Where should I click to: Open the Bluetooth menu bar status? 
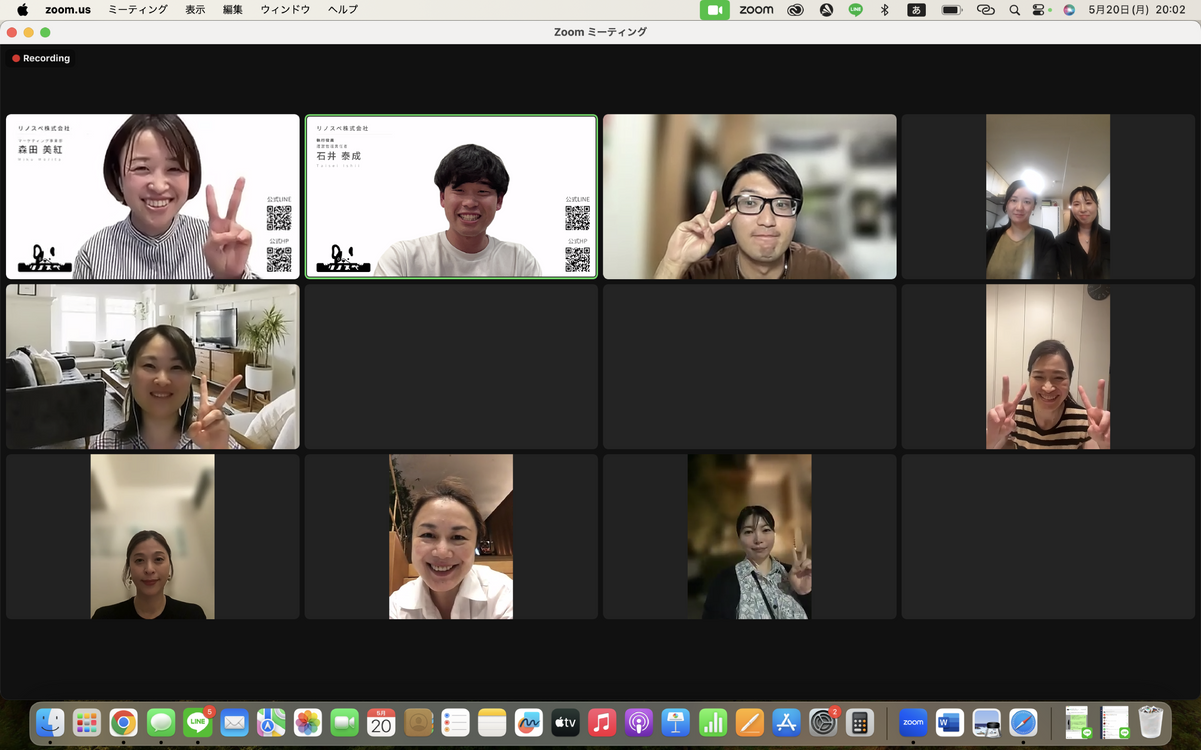(884, 10)
